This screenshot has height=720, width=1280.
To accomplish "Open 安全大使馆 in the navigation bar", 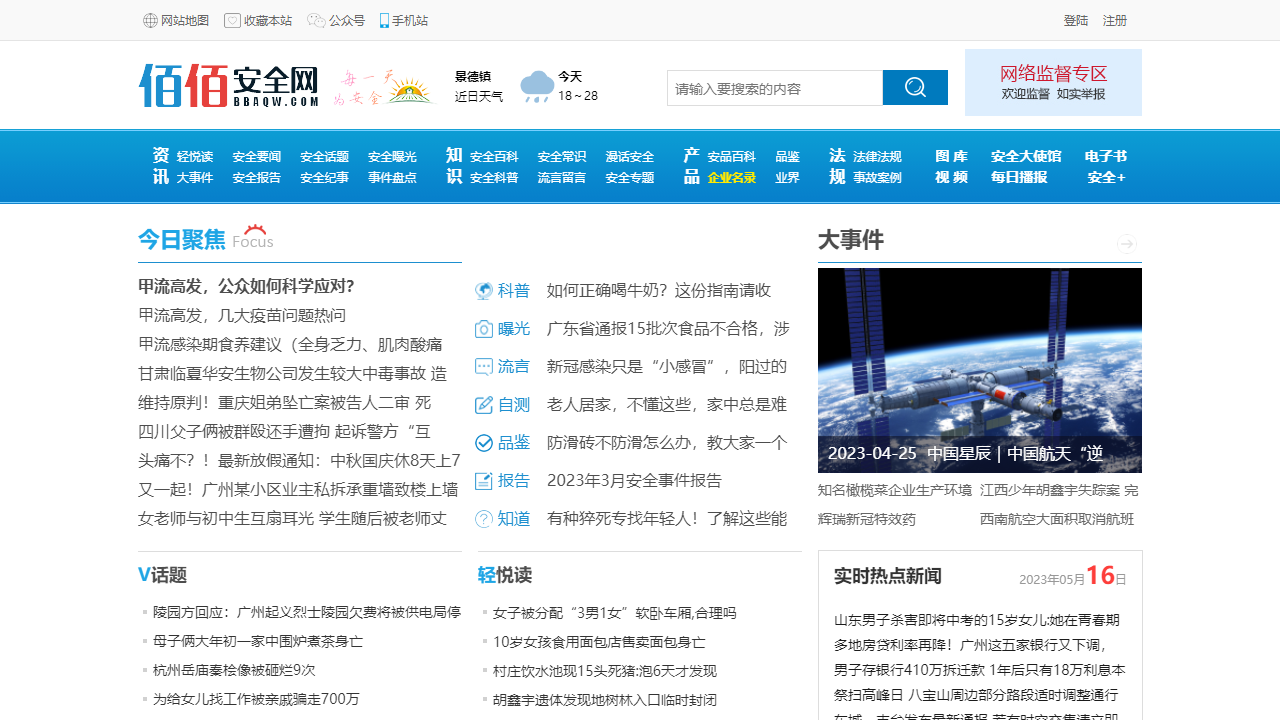I will coord(1026,157).
